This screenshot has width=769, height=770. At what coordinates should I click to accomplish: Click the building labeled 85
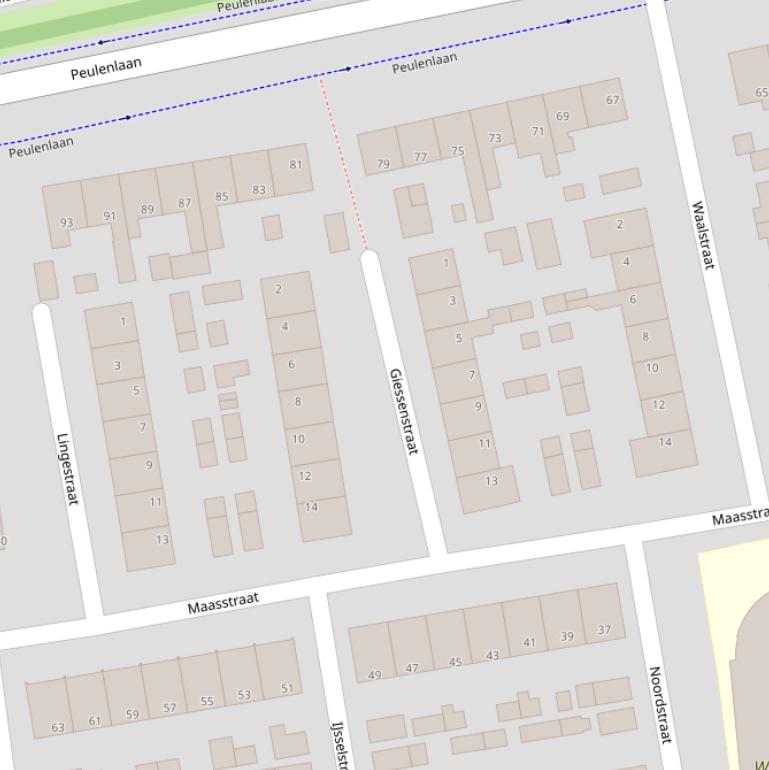click(221, 196)
